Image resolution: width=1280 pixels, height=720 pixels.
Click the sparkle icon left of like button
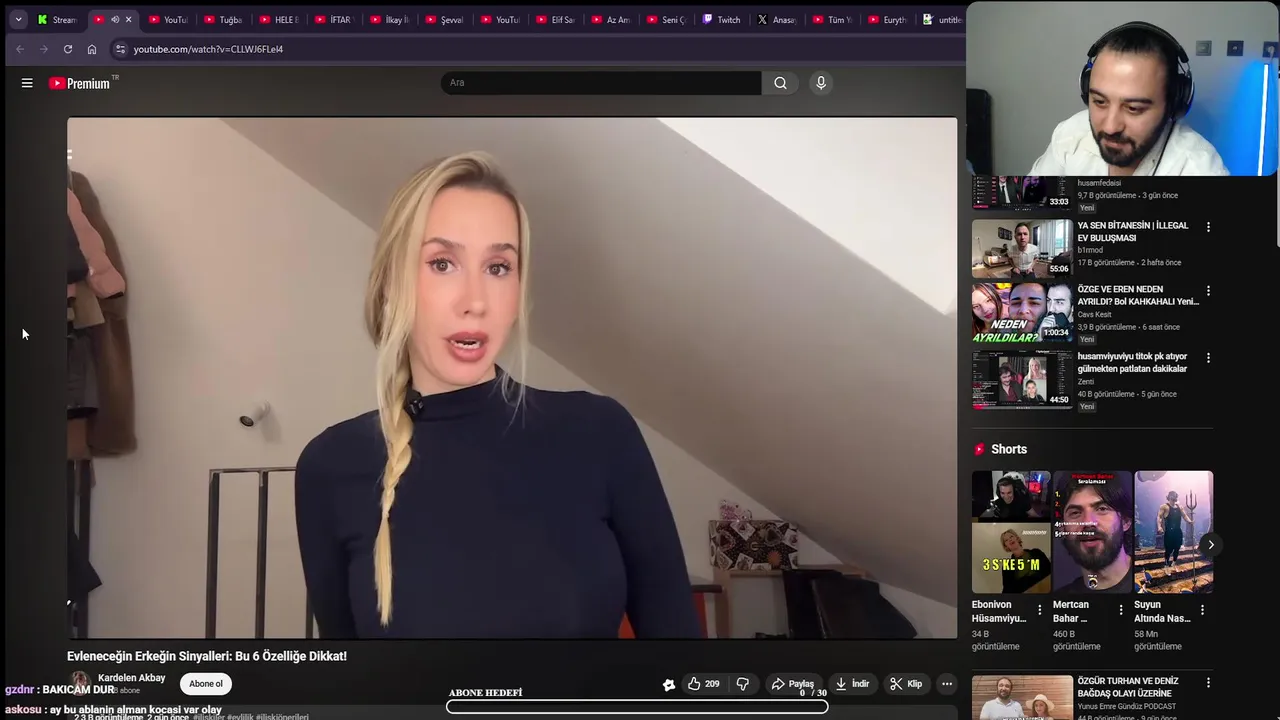pyautogui.click(x=669, y=685)
